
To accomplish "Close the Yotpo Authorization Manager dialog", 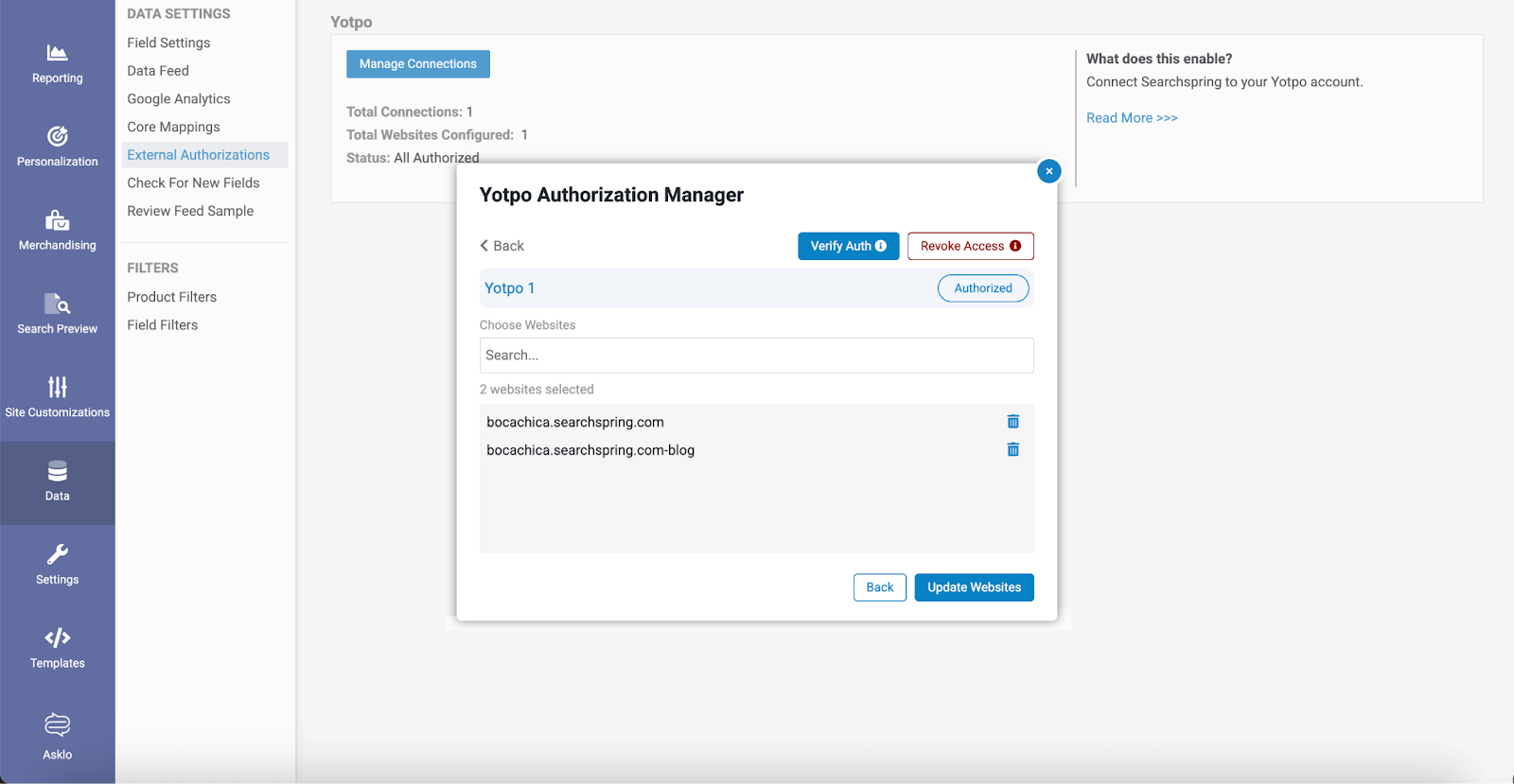I will (x=1048, y=171).
